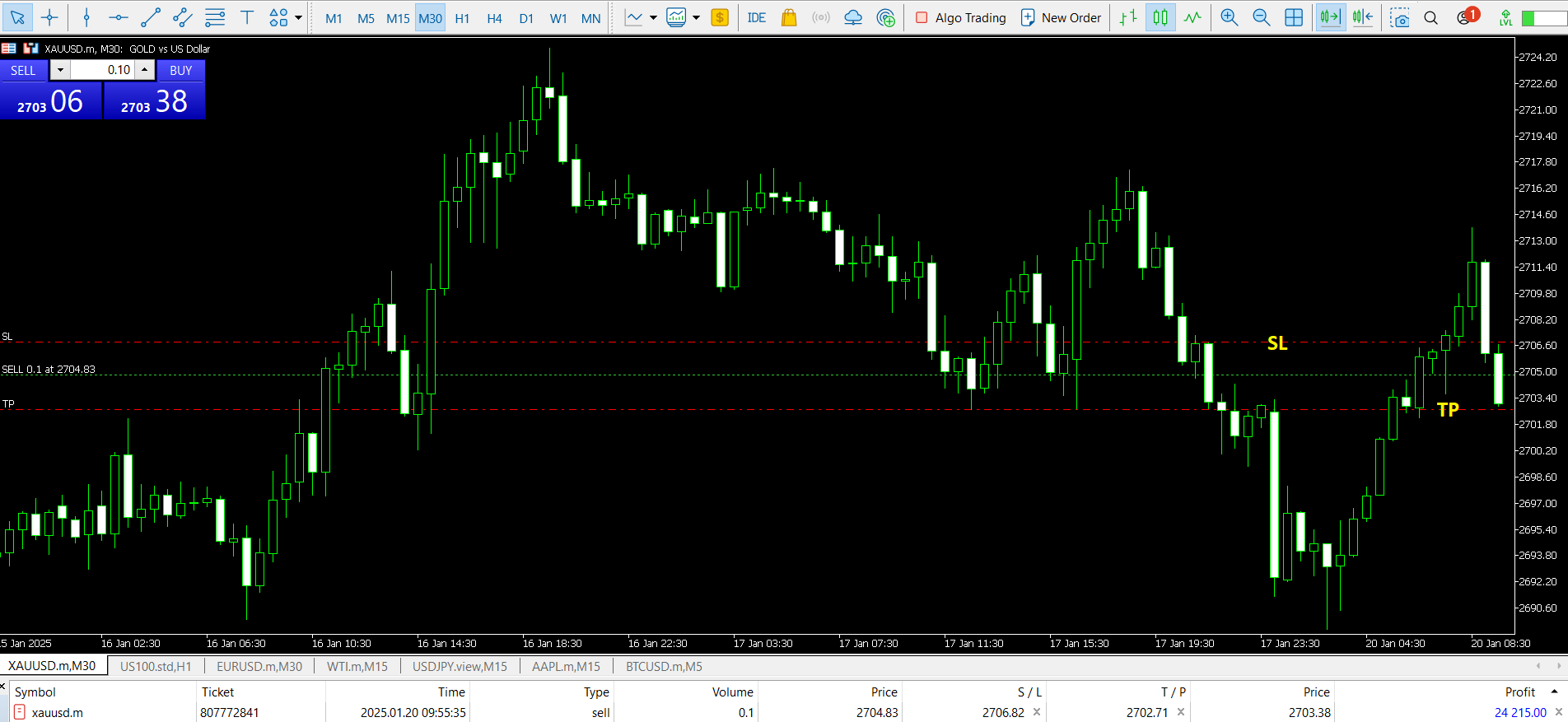Expand the graphical objects shapes dropdown

[x=298, y=17]
